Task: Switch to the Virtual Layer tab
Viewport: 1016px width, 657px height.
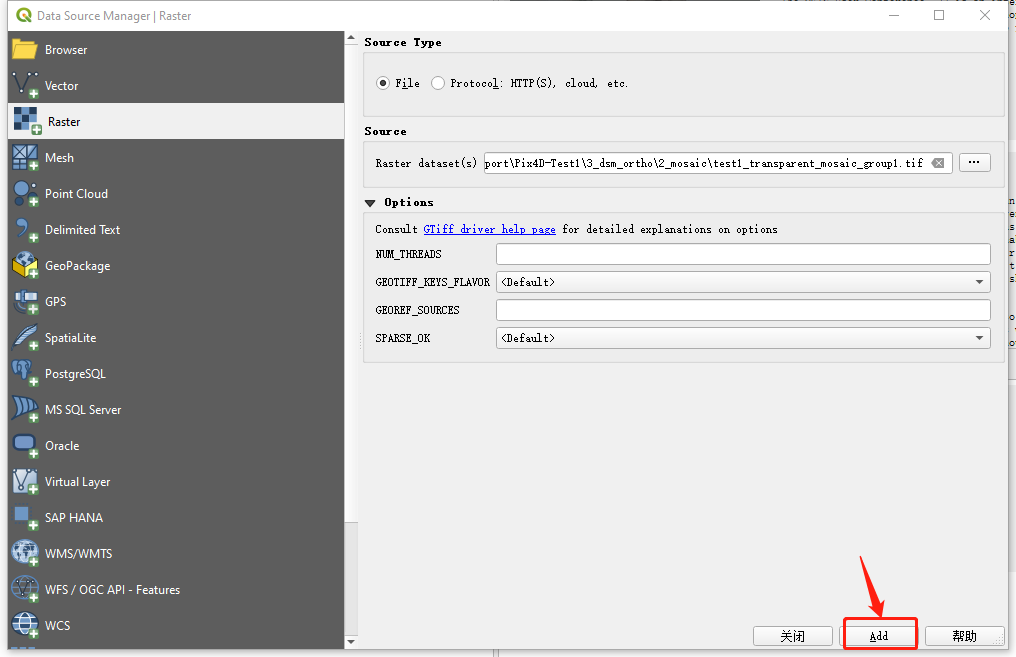Action: 77,482
